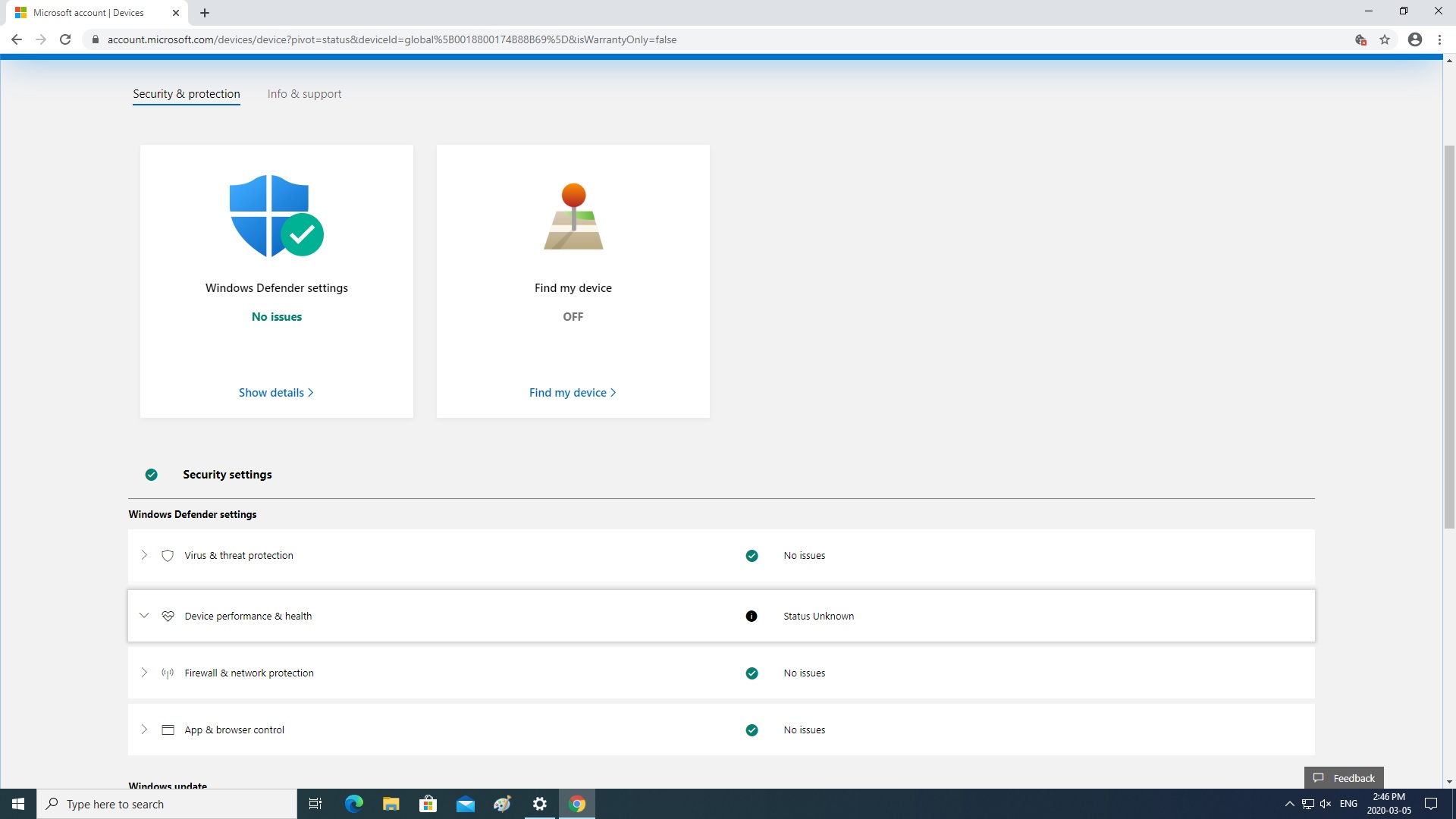Click the Feedback button
This screenshot has width=1456, height=819.
pos(1344,778)
